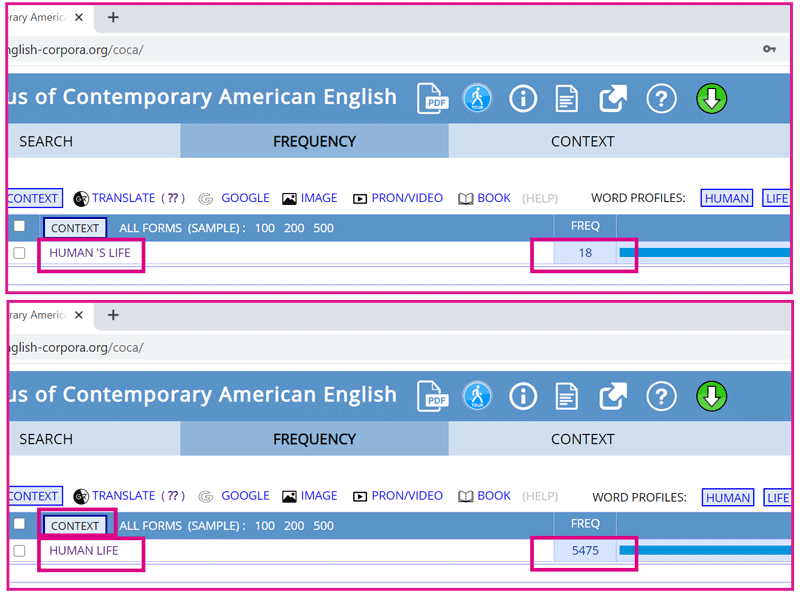The image size is (800, 593).
Task: Tick the checkbox beside HUMAN LIFE
Action: (19, 551)
